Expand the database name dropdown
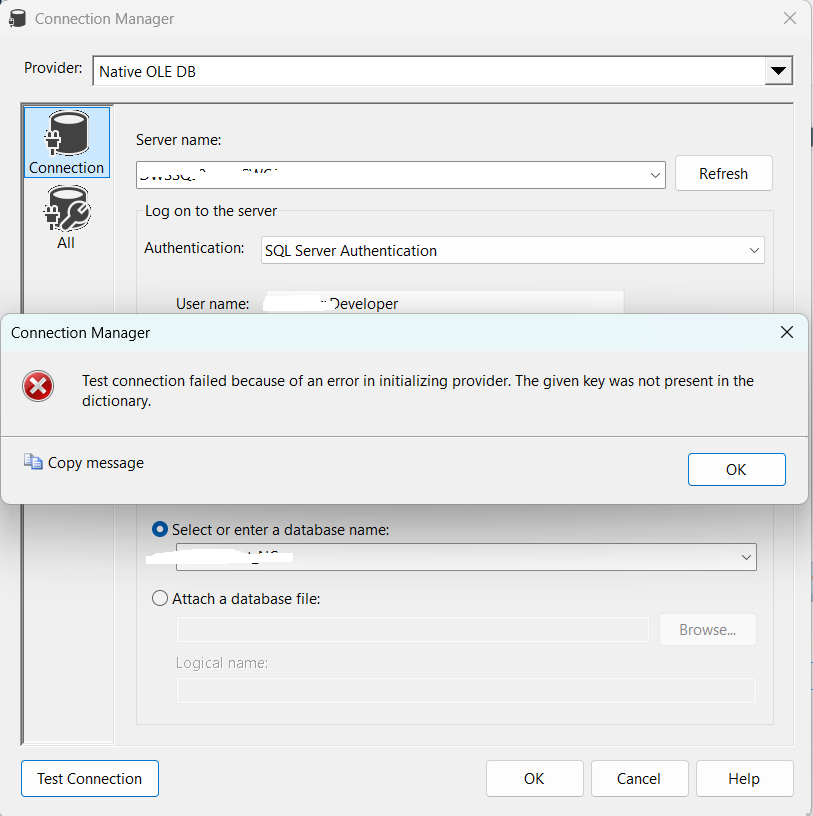813x816 pixels. pos(746,557)
